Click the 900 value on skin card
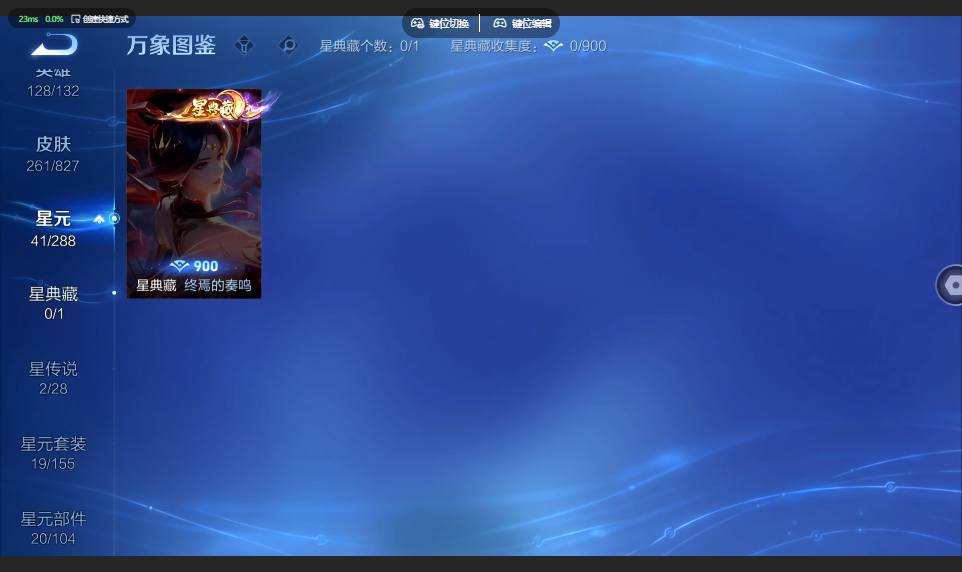 tap(206, 266)
